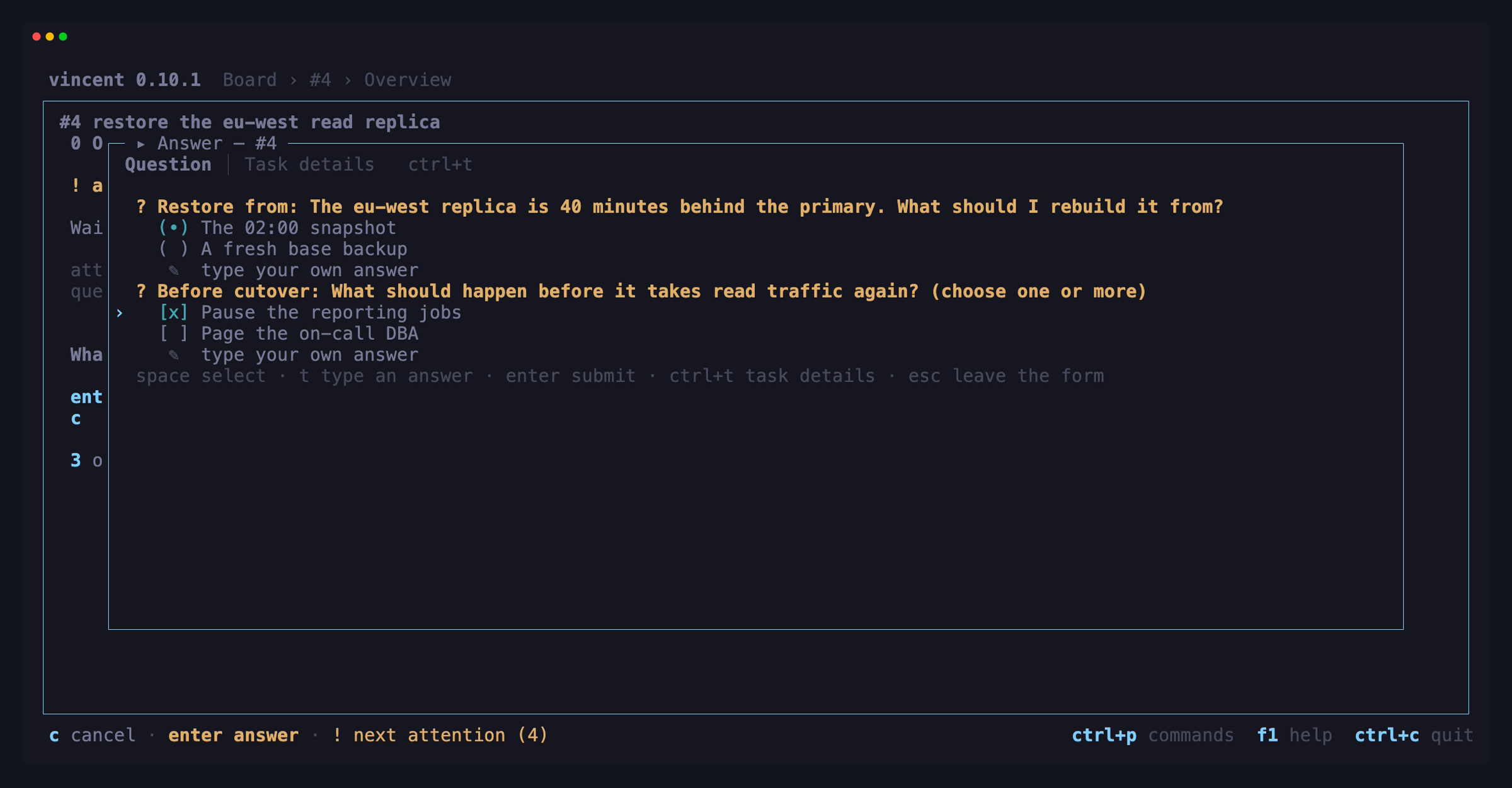
Task: Click the cursor arrow beside Pause reporting jobs
Action: (119, 313)
